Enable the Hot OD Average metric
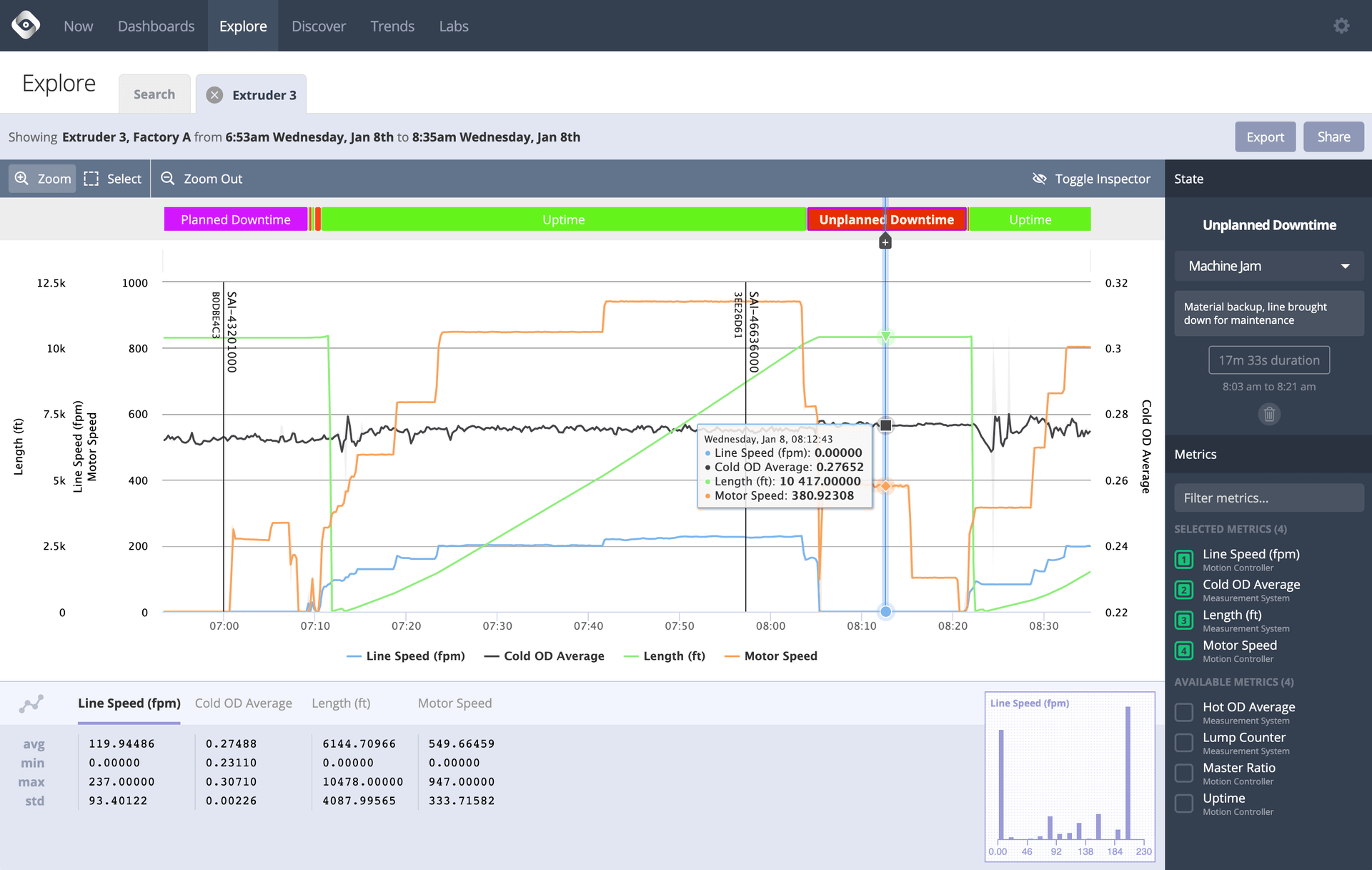The width and height of the screenshot is (1372, 870). click(1184, 712)
